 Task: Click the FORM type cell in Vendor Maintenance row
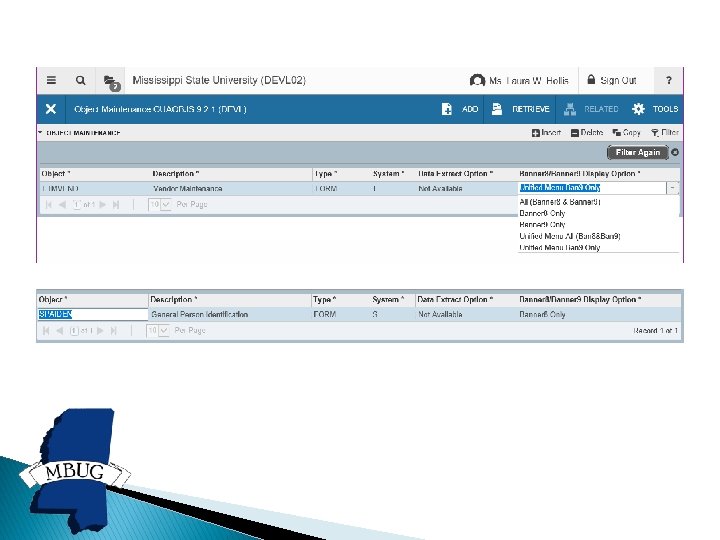click(x=326, y=189)
